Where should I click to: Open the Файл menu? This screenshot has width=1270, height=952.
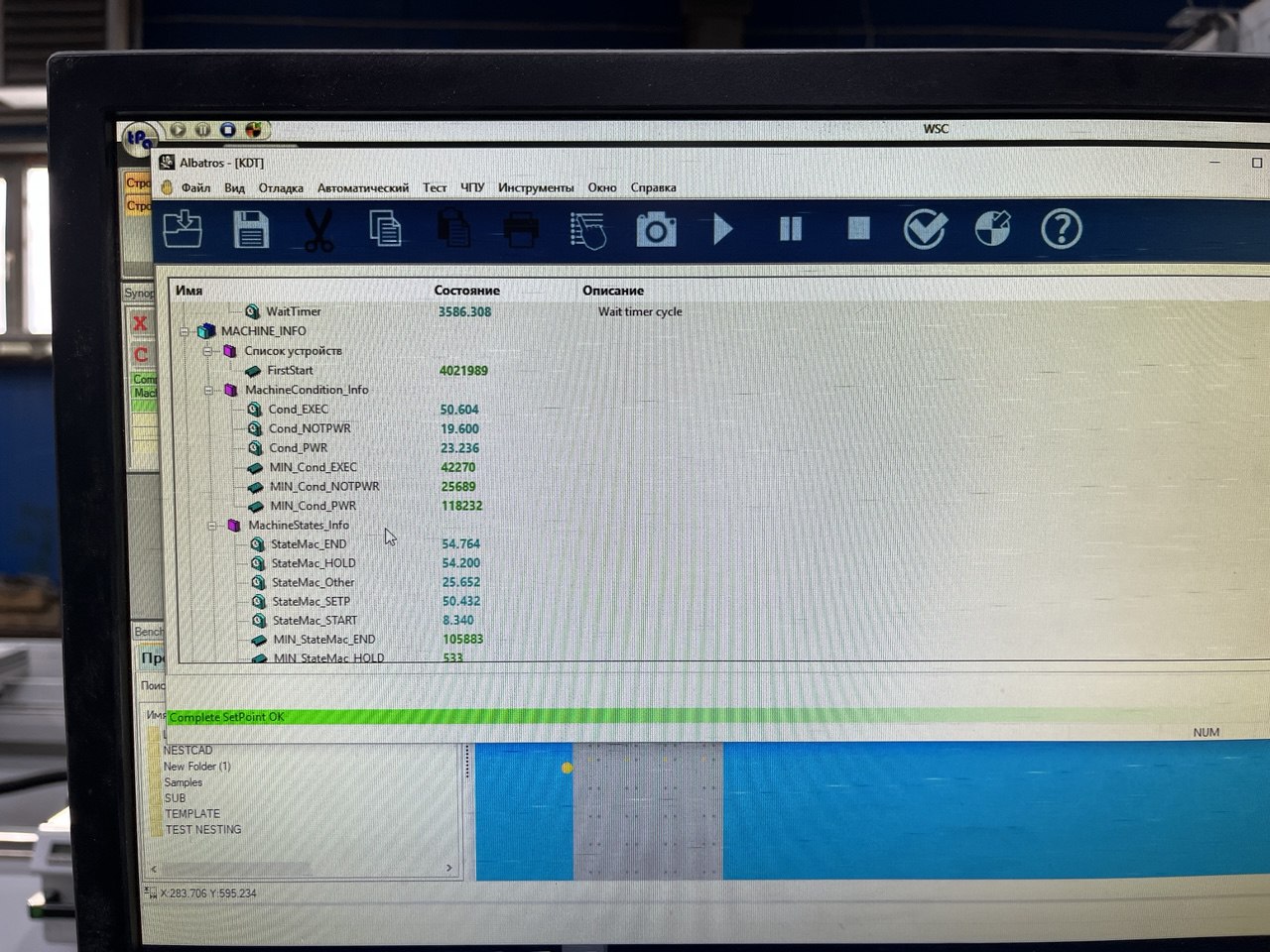[x=195, y=187]
